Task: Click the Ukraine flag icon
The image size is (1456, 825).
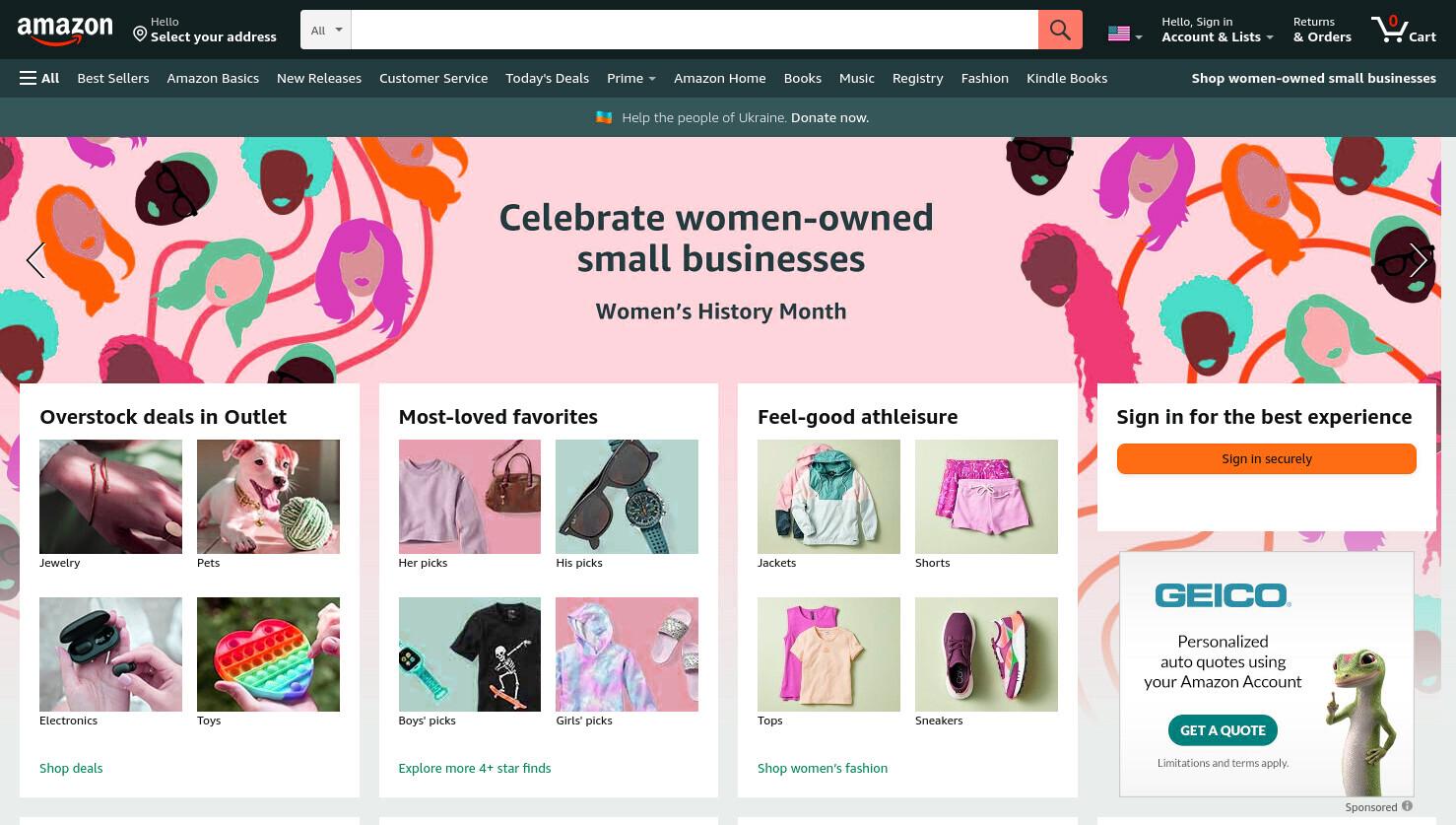Action: click(x=604, y=117)
